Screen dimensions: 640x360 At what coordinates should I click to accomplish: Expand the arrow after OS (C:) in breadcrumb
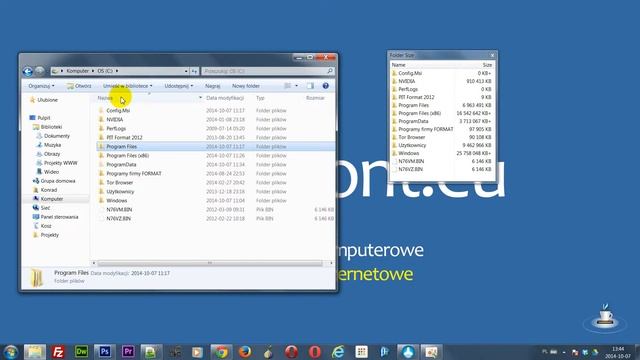coord(117,71)
